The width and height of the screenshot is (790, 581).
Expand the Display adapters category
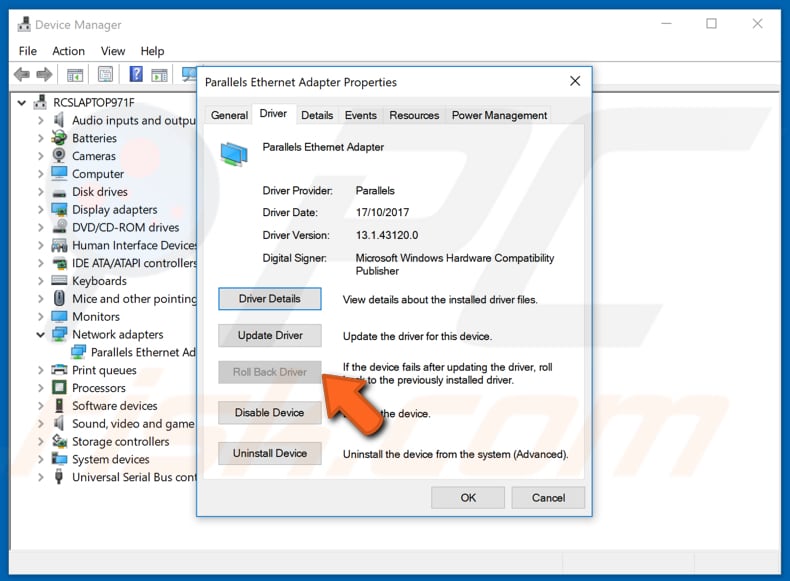[40, 210]
